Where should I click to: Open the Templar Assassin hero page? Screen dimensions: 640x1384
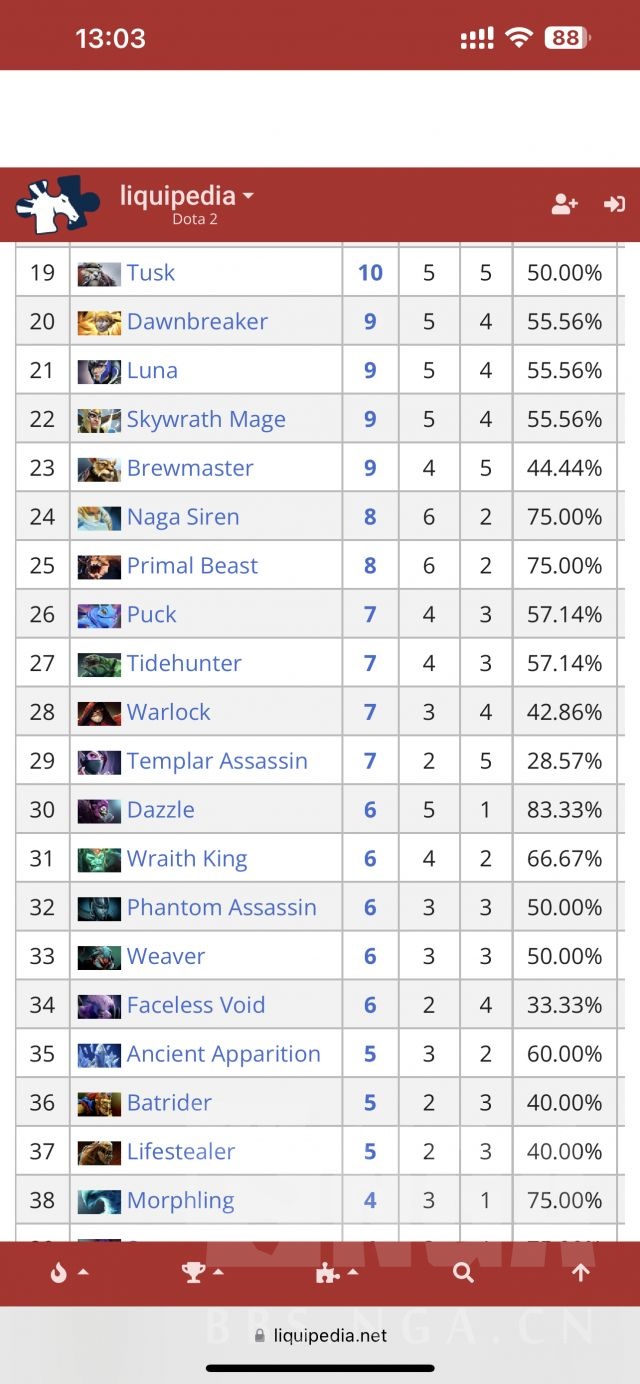pos(216,761)
